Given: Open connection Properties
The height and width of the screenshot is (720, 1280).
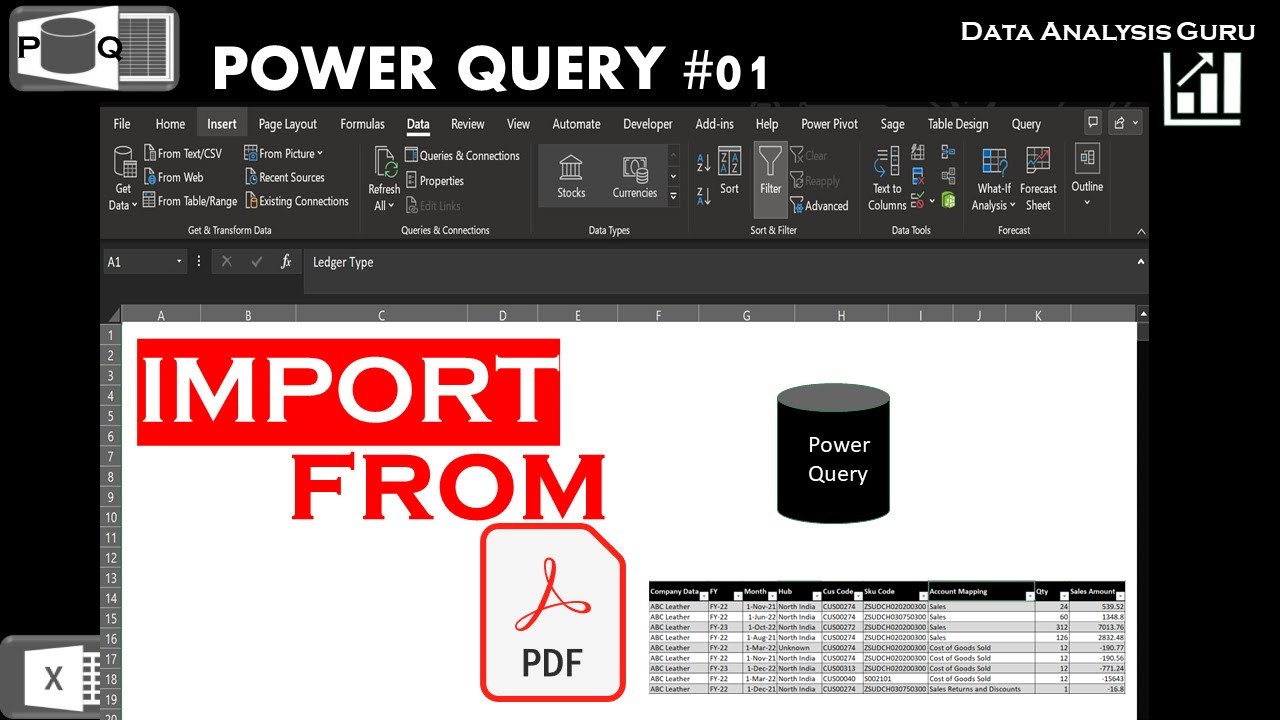Looking at the screenshot, I should (x=434, y=181).
